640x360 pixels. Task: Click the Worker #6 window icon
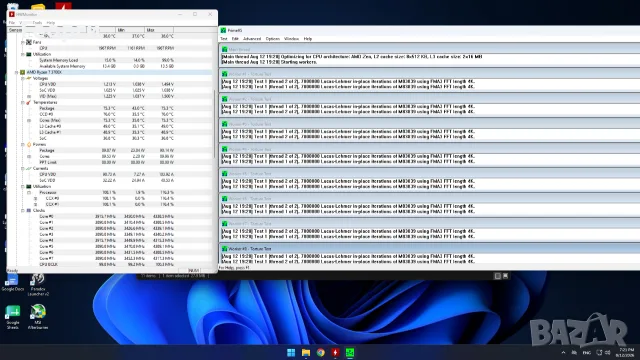[x=224, y=198]
